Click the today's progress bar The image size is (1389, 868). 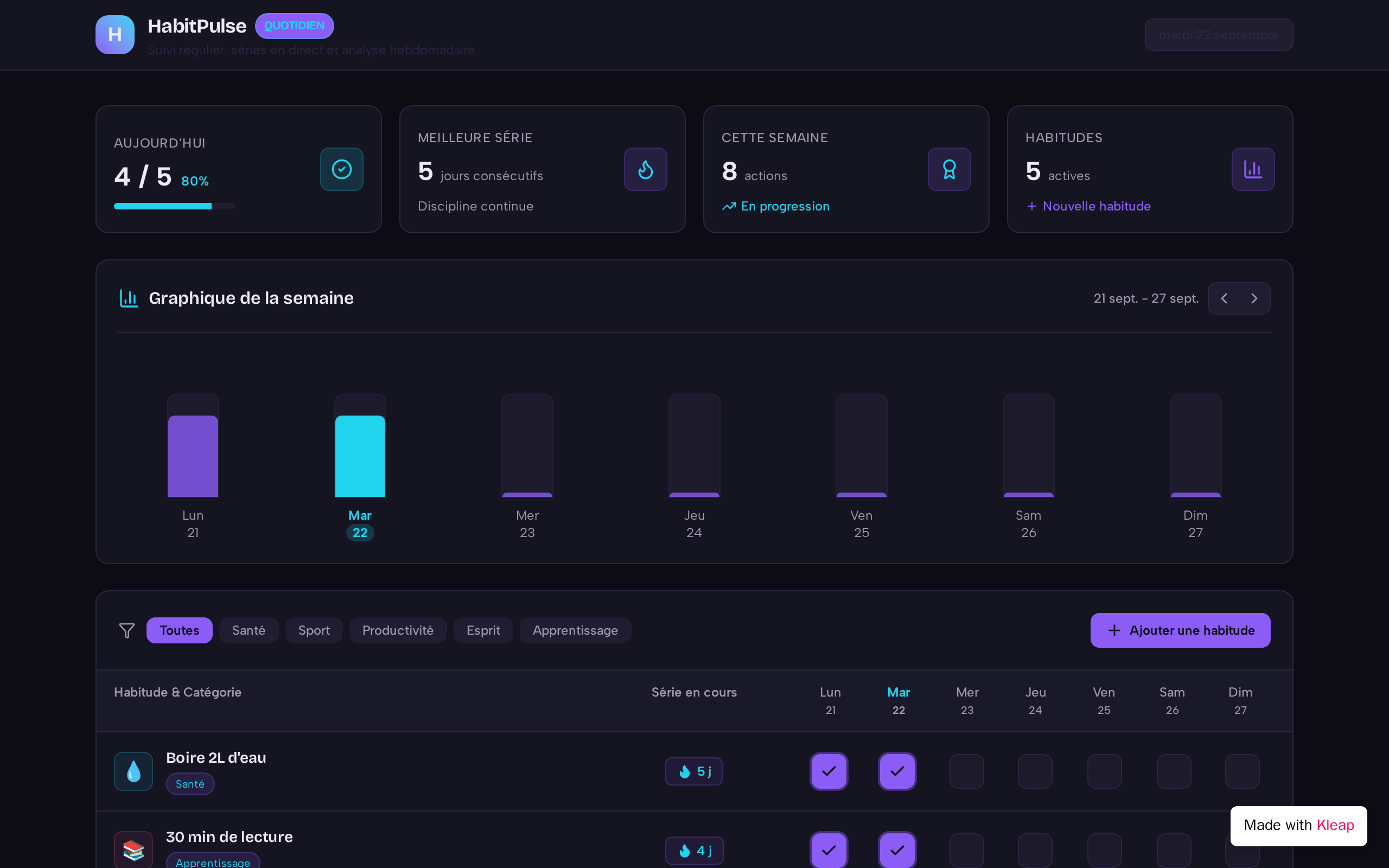(x=175, y=206)
